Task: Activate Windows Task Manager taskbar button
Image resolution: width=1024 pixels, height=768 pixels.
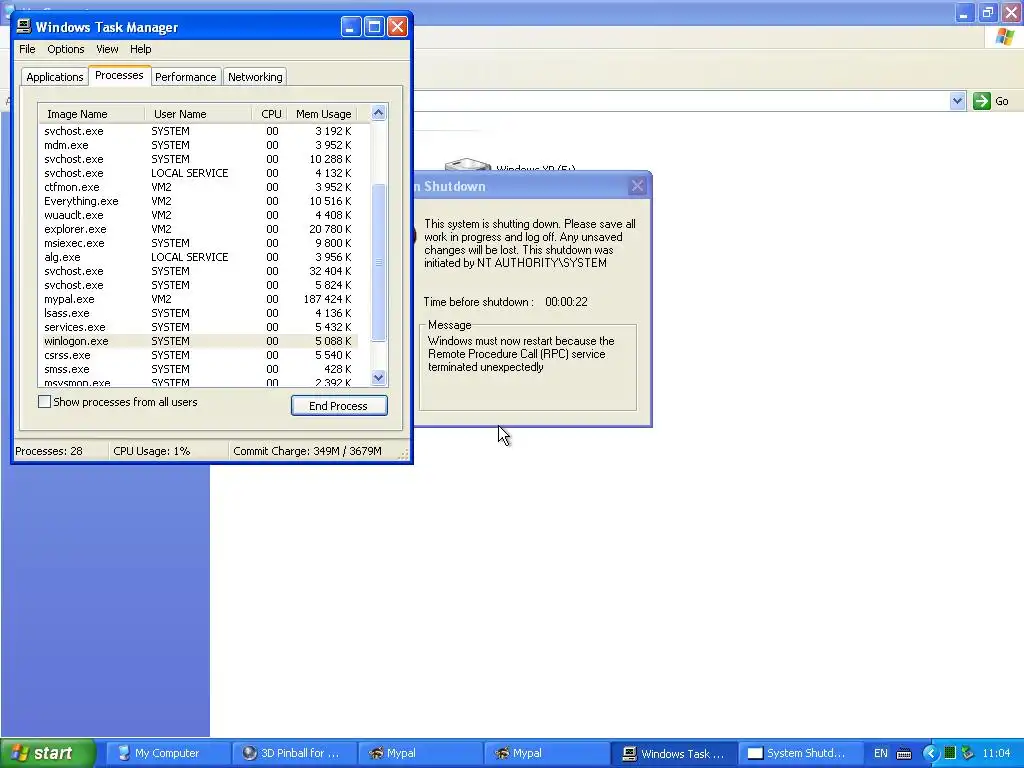Action: pyautogui.click(x=674, y=753)
